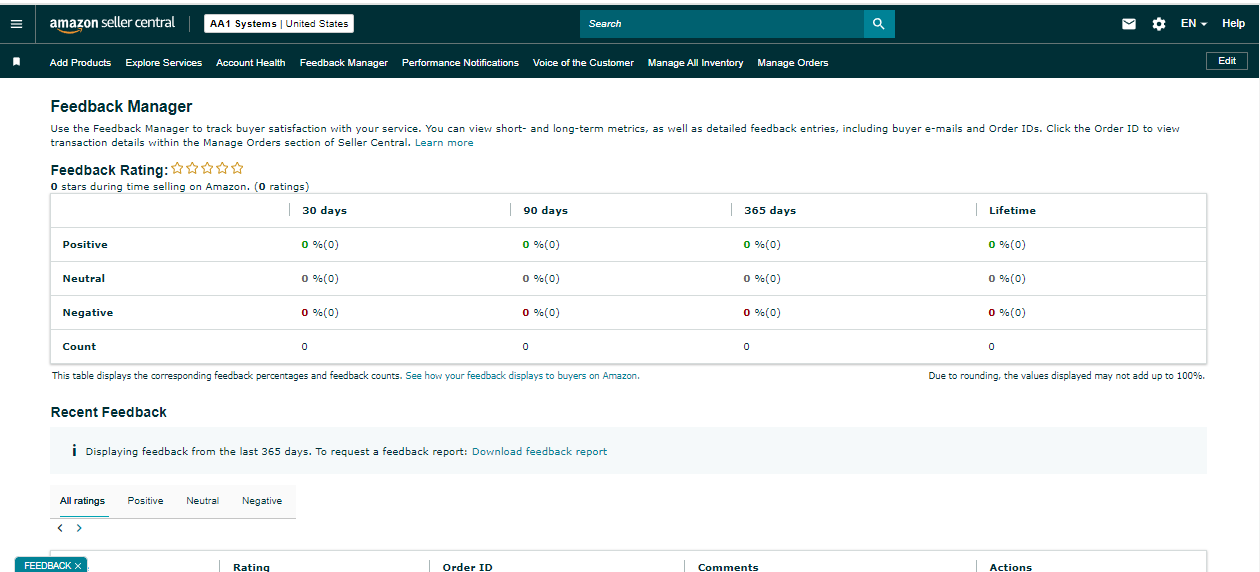Click Download feedback report link
Screen dimensions: 1260x572
[539, 452]
